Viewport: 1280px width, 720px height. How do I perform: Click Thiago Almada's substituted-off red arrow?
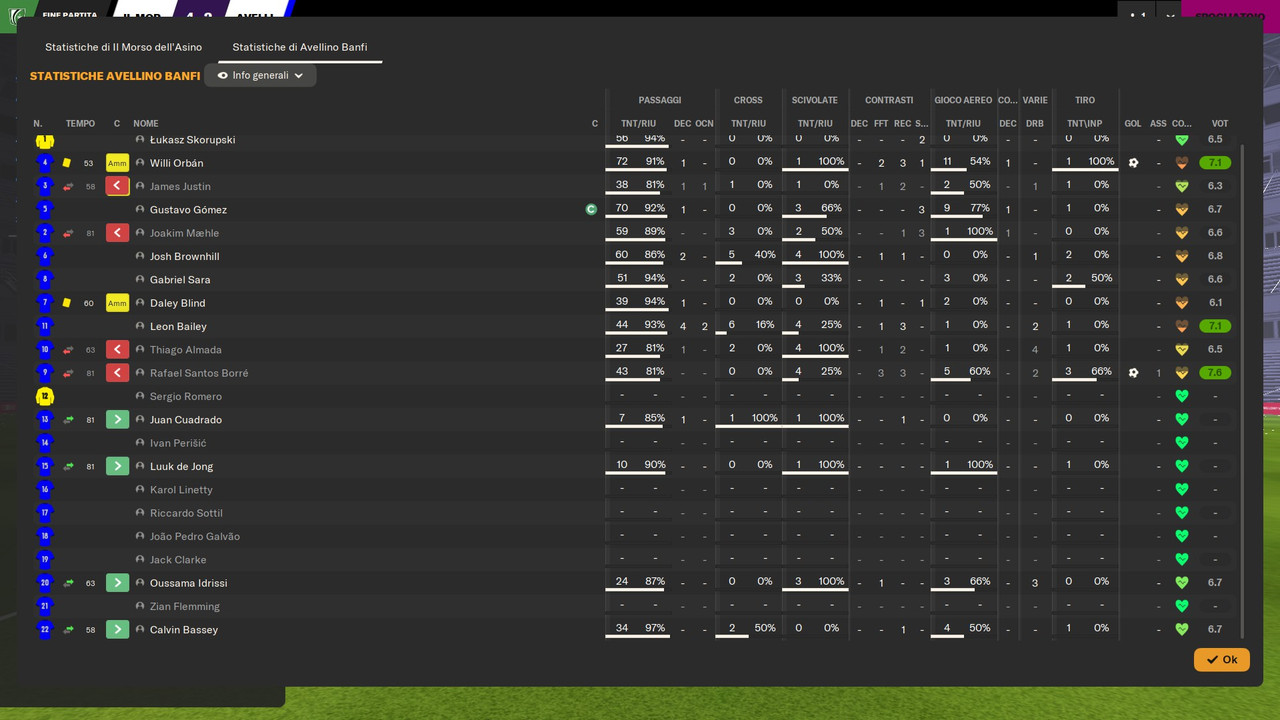coord(117,350)
